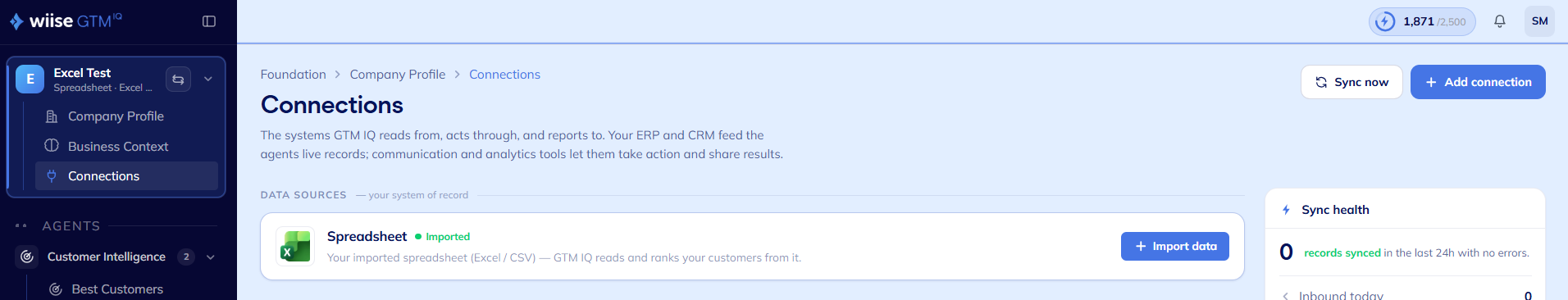
Task: Click Import data for Spreadsheet
Action: 1174,246
